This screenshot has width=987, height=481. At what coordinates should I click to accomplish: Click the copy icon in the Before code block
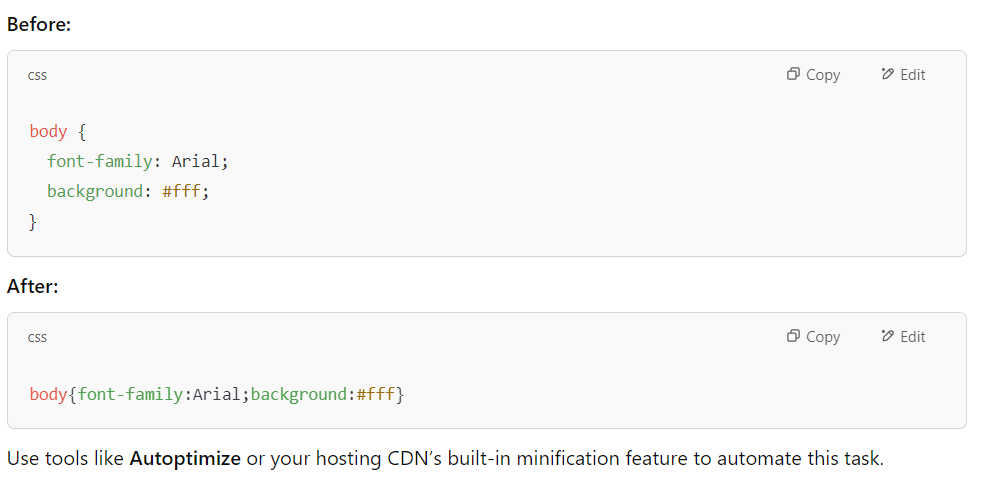tap(793, 74)
